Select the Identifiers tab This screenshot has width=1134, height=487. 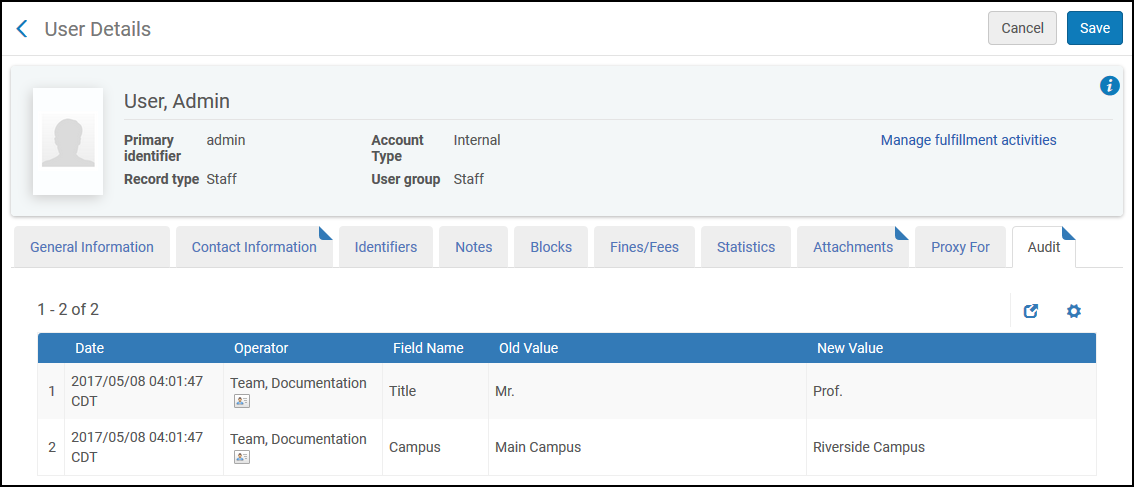pos(386,247)
